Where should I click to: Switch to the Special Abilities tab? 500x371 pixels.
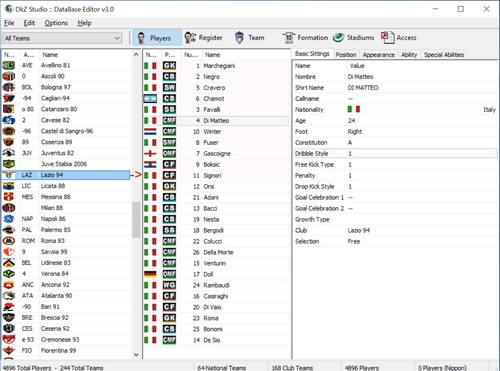tap(444, 55)
